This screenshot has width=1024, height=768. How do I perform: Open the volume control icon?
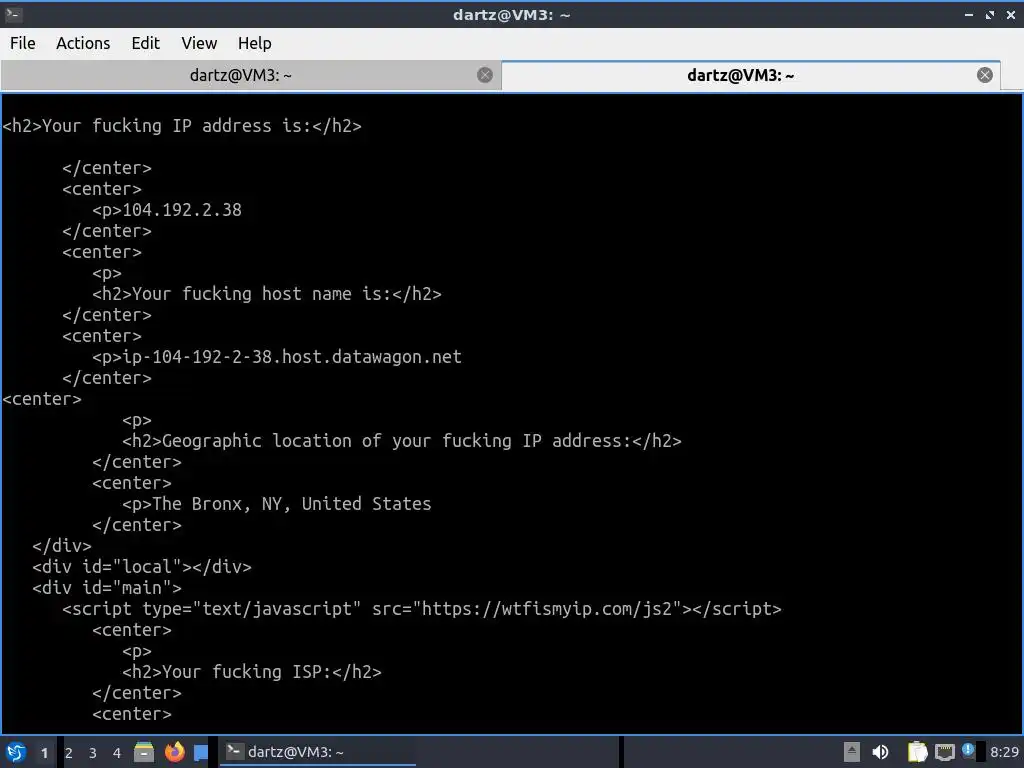[x=880, y=752]
